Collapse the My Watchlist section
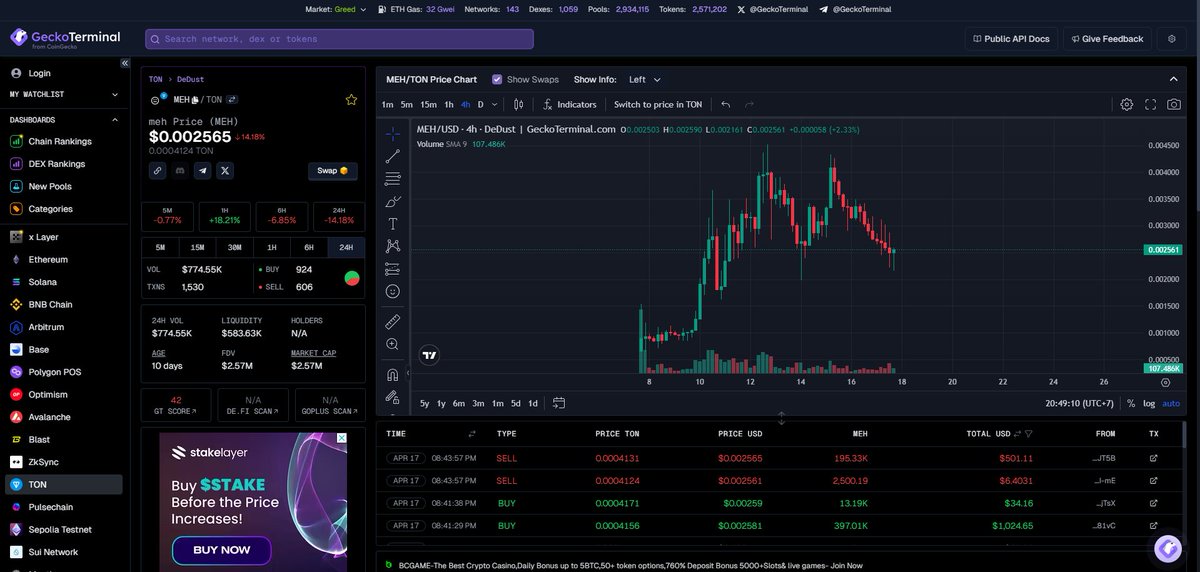Screen dimensions: 1200x572 [x=116, y=95]
